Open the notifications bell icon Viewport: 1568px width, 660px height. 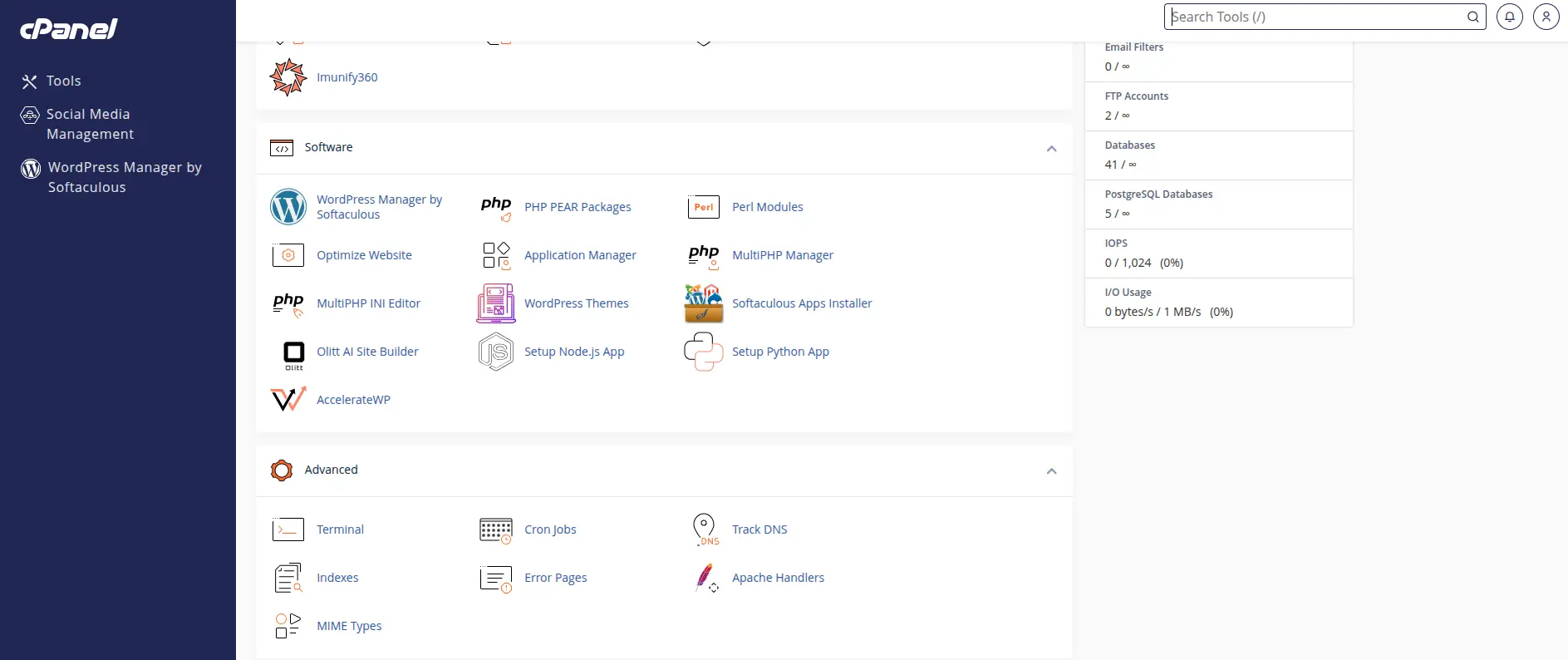click(1510, 17)
